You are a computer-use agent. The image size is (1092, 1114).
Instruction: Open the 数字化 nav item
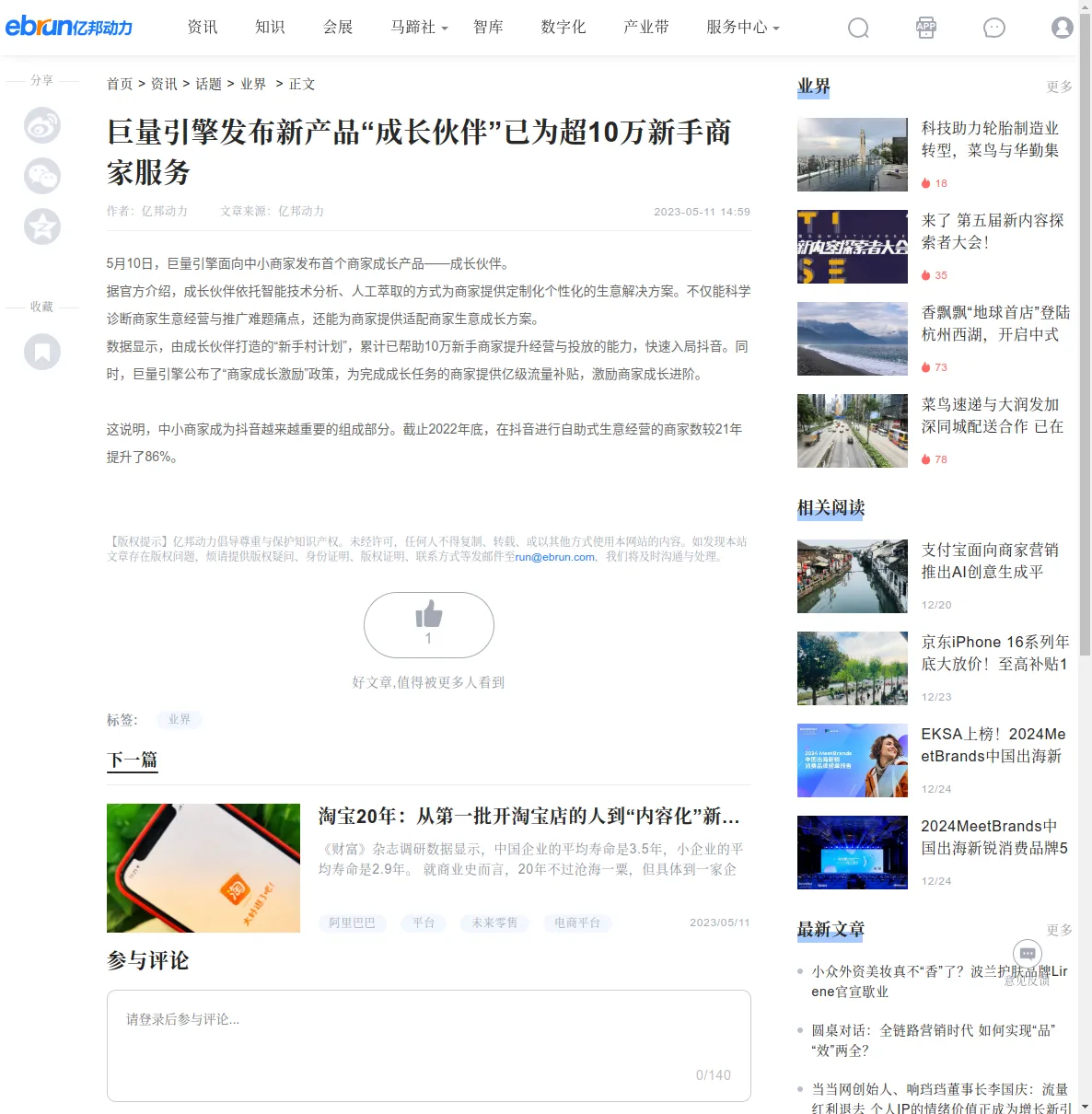point(563,28)
